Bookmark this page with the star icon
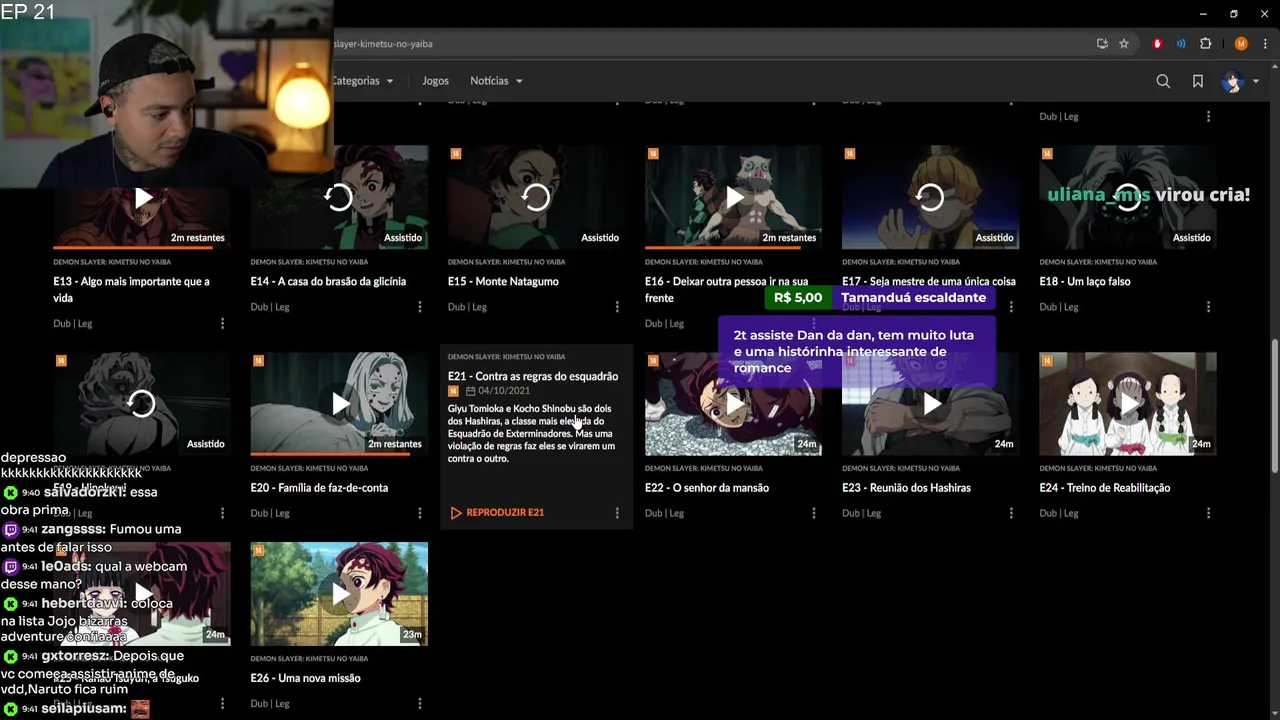Screen dimensions: 1280x720 [x=1124, y=44]
